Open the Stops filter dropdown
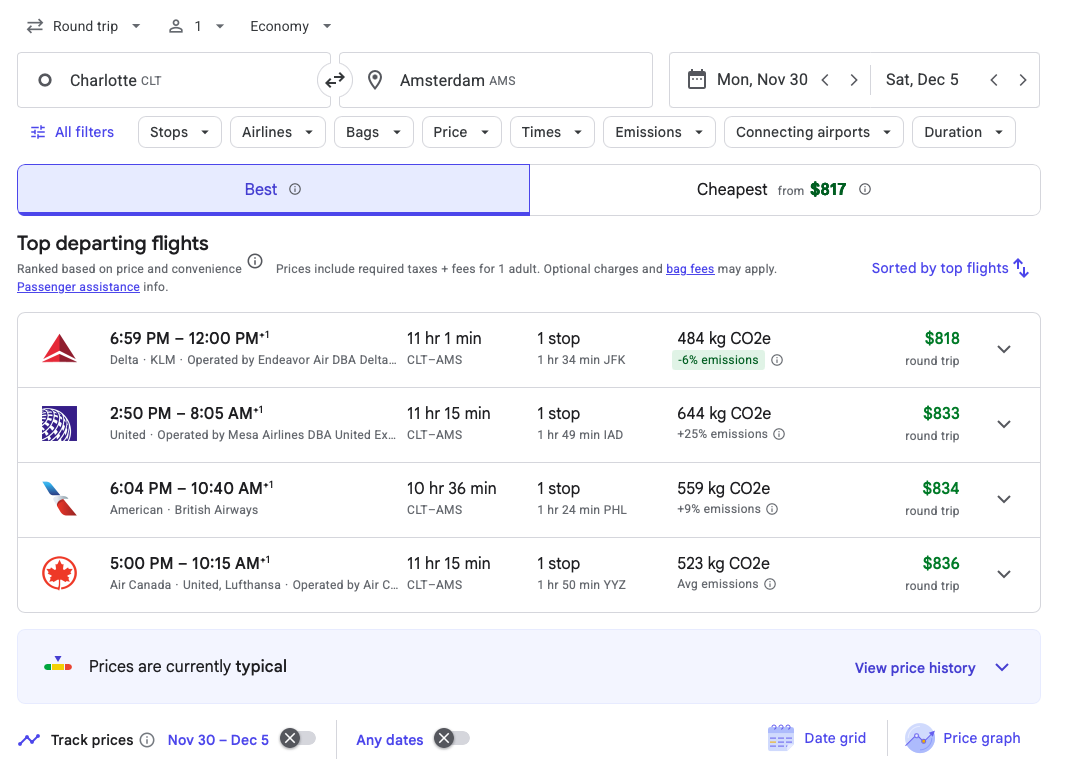This screenshot has width=1065, height=778. tap(180, 132)
